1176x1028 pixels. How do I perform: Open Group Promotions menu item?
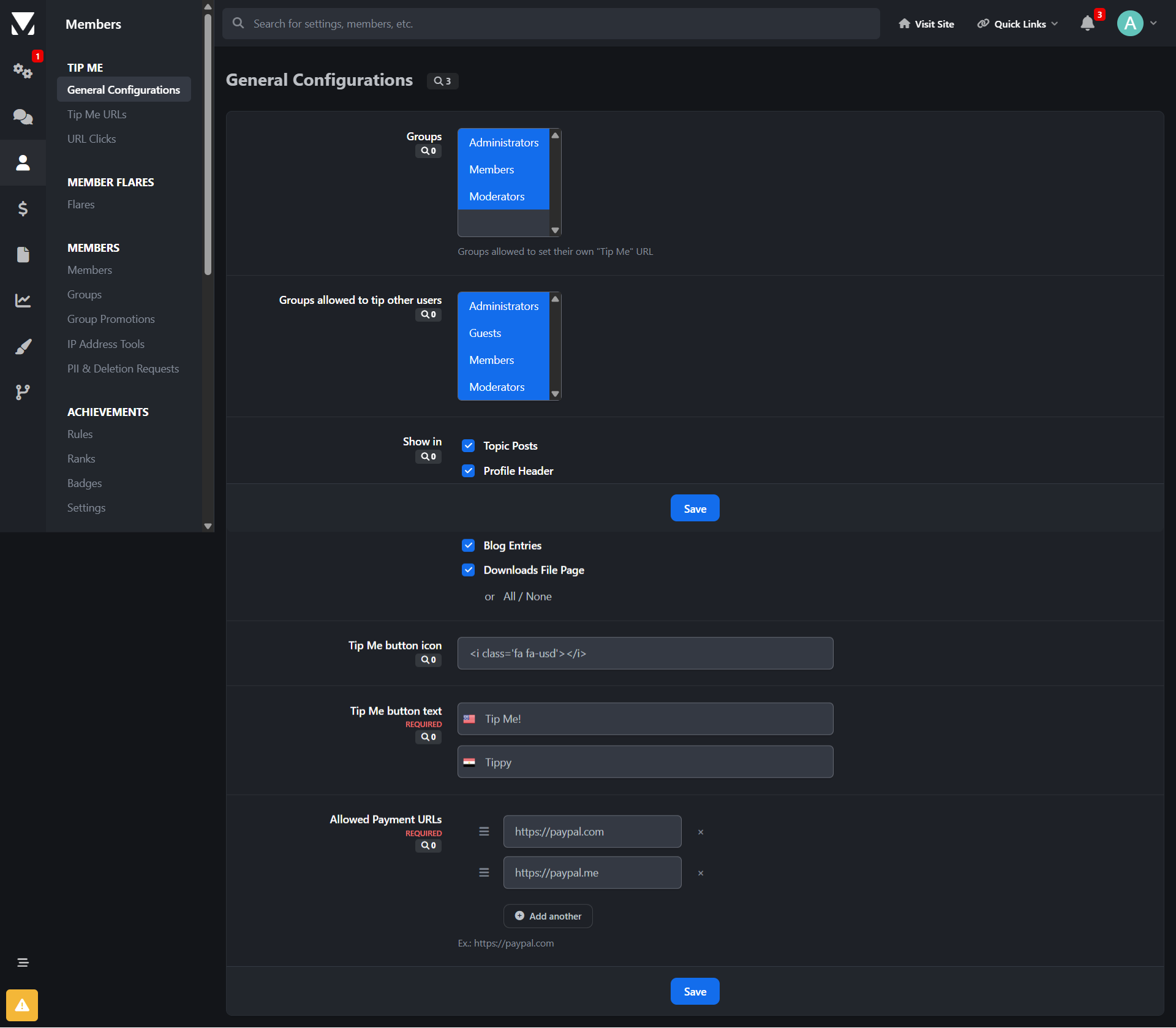111,319
